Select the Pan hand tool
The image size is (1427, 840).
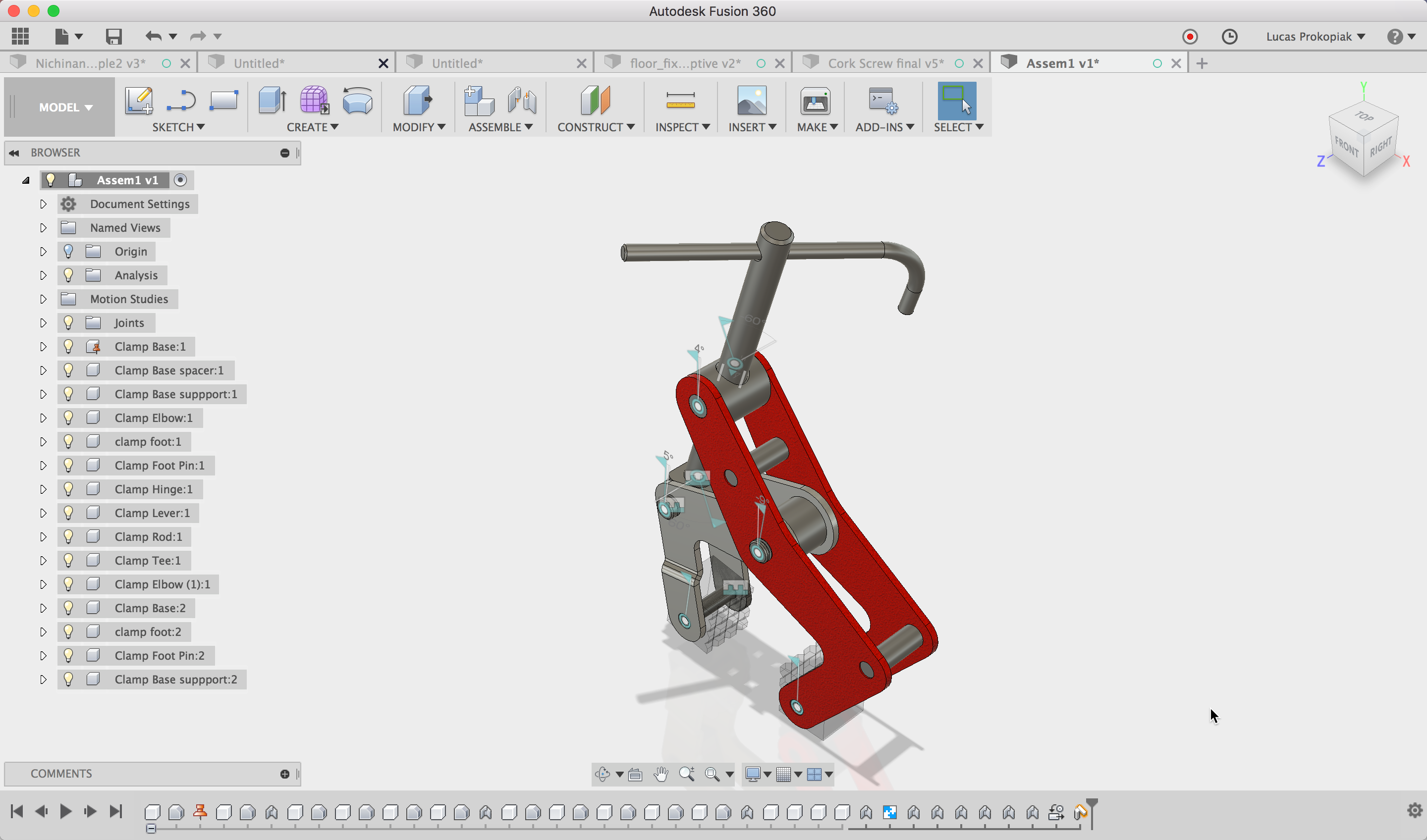pos(661,774)
